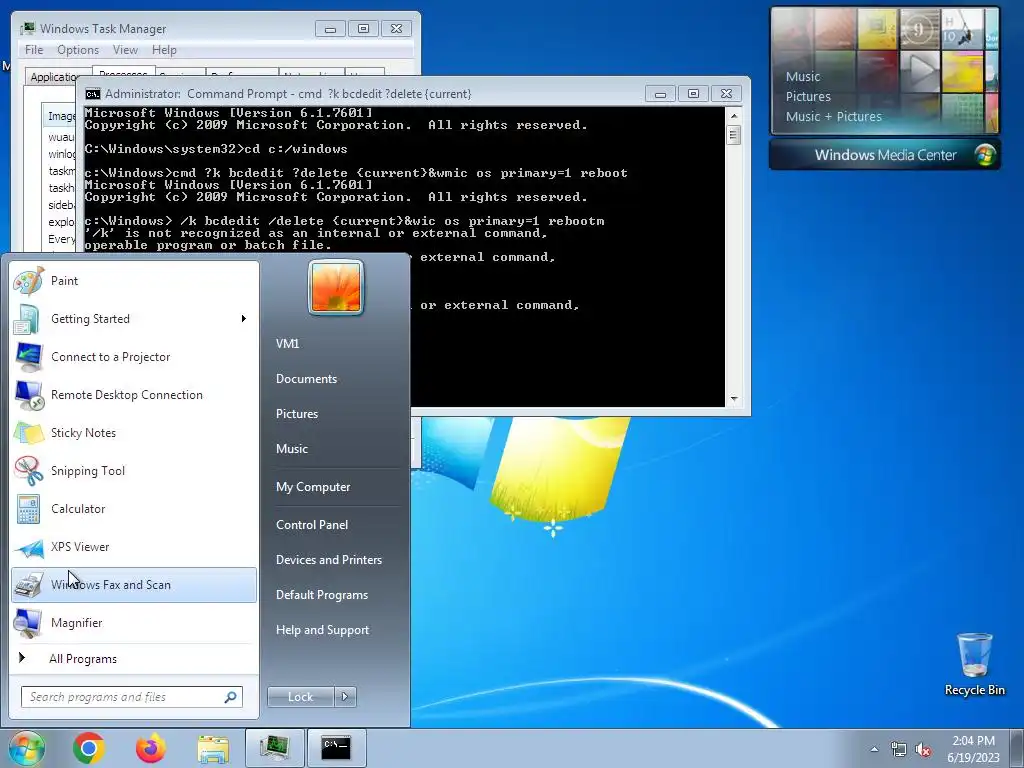Open Magnifier
The height and width of the screenshot is (768, 1024).
tap(134, 623)
